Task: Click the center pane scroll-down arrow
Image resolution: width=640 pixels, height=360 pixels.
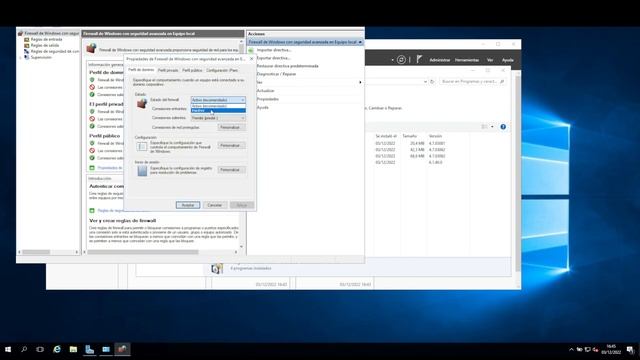Action: point(241,247)
